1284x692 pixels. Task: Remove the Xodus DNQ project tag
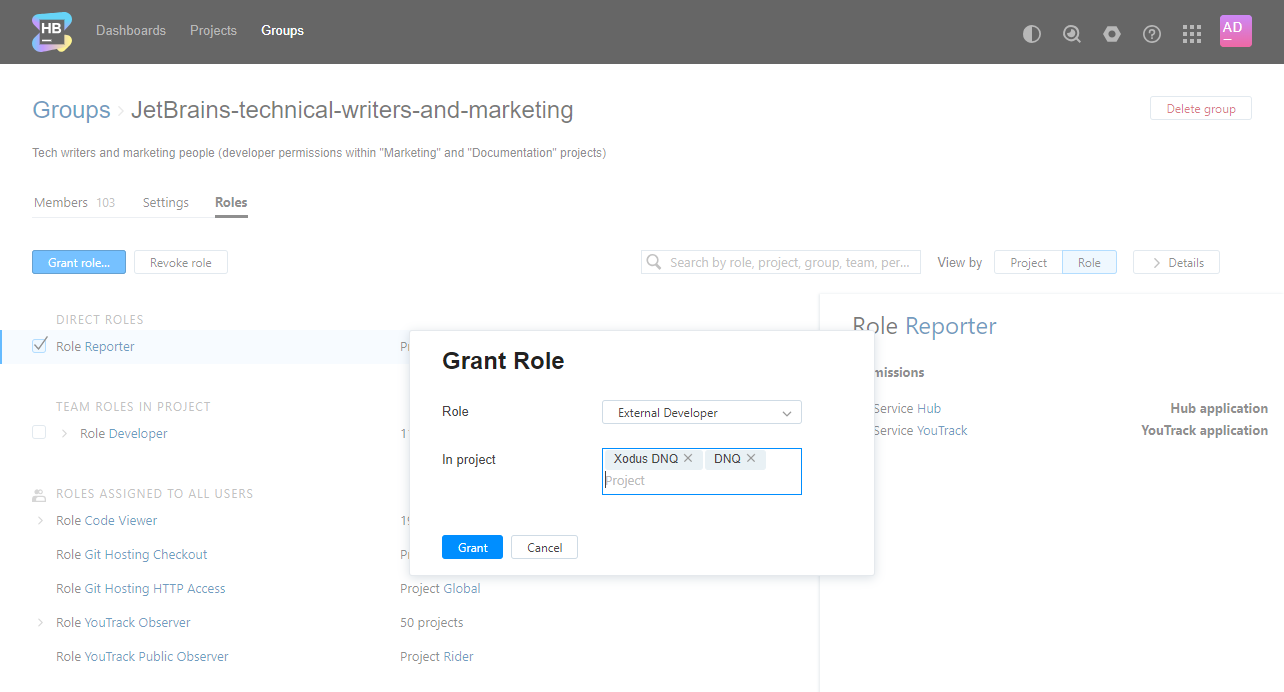688,458
